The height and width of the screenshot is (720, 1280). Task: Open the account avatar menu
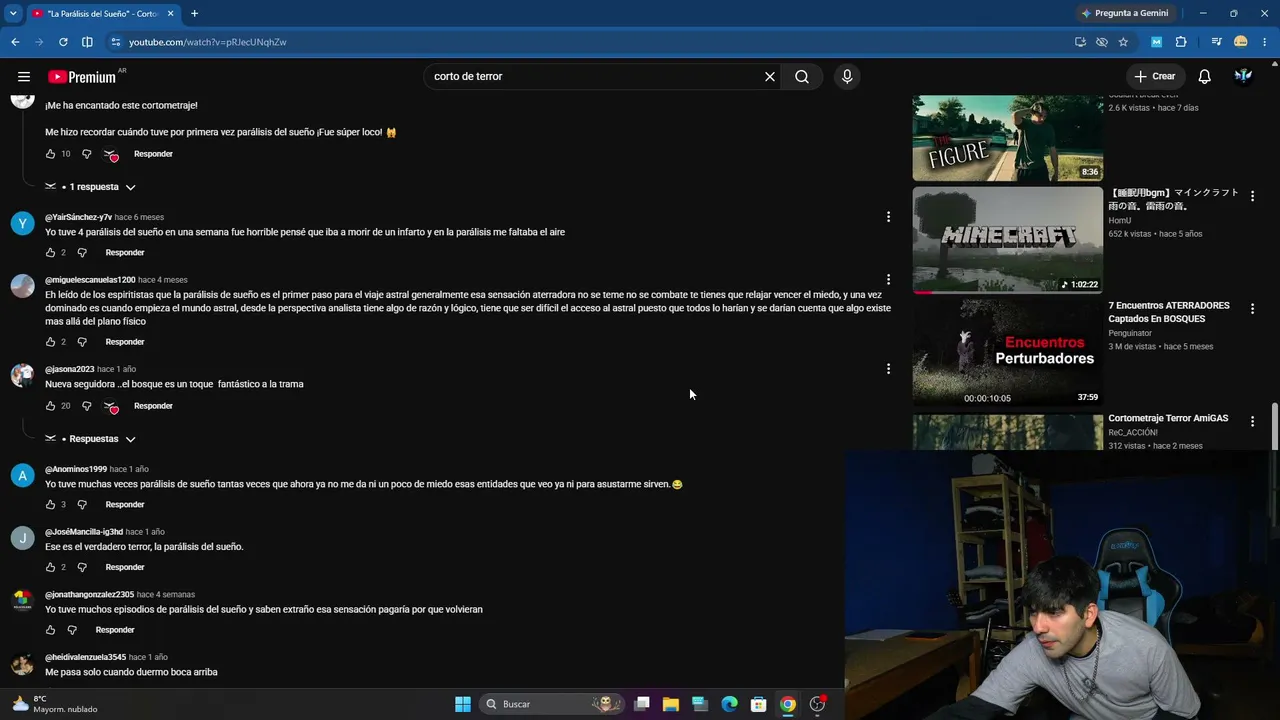click(1244, 77)
